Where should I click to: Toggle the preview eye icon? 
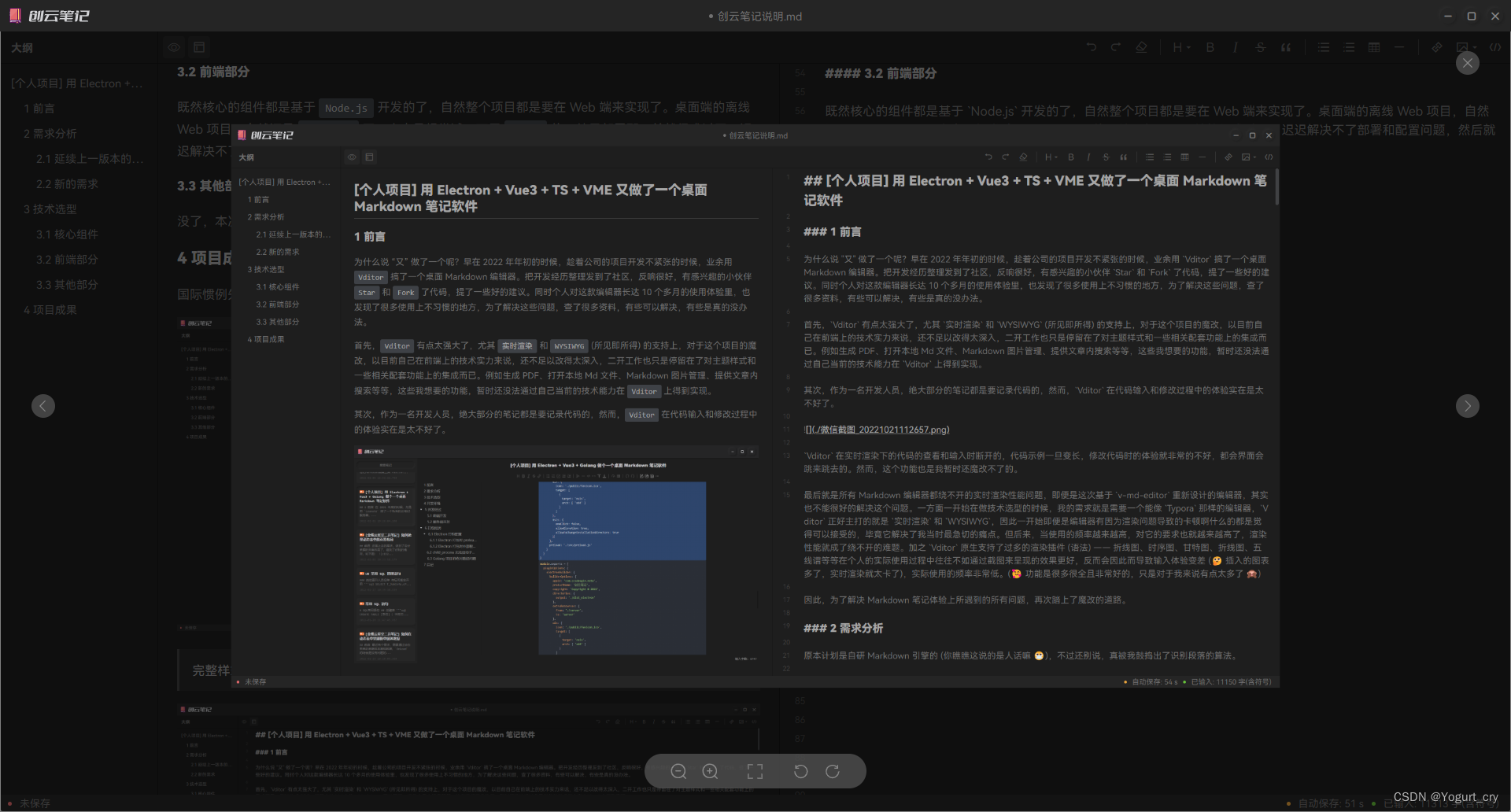click(174, 47)
